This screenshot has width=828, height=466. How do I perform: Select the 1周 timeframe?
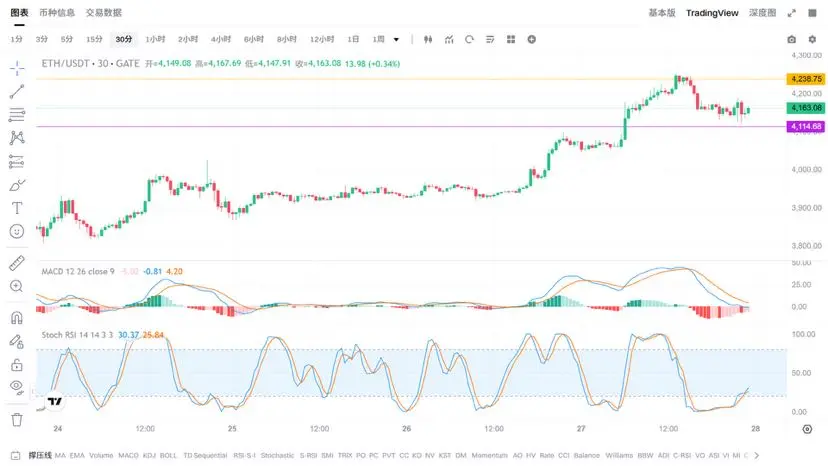[378, 40]
